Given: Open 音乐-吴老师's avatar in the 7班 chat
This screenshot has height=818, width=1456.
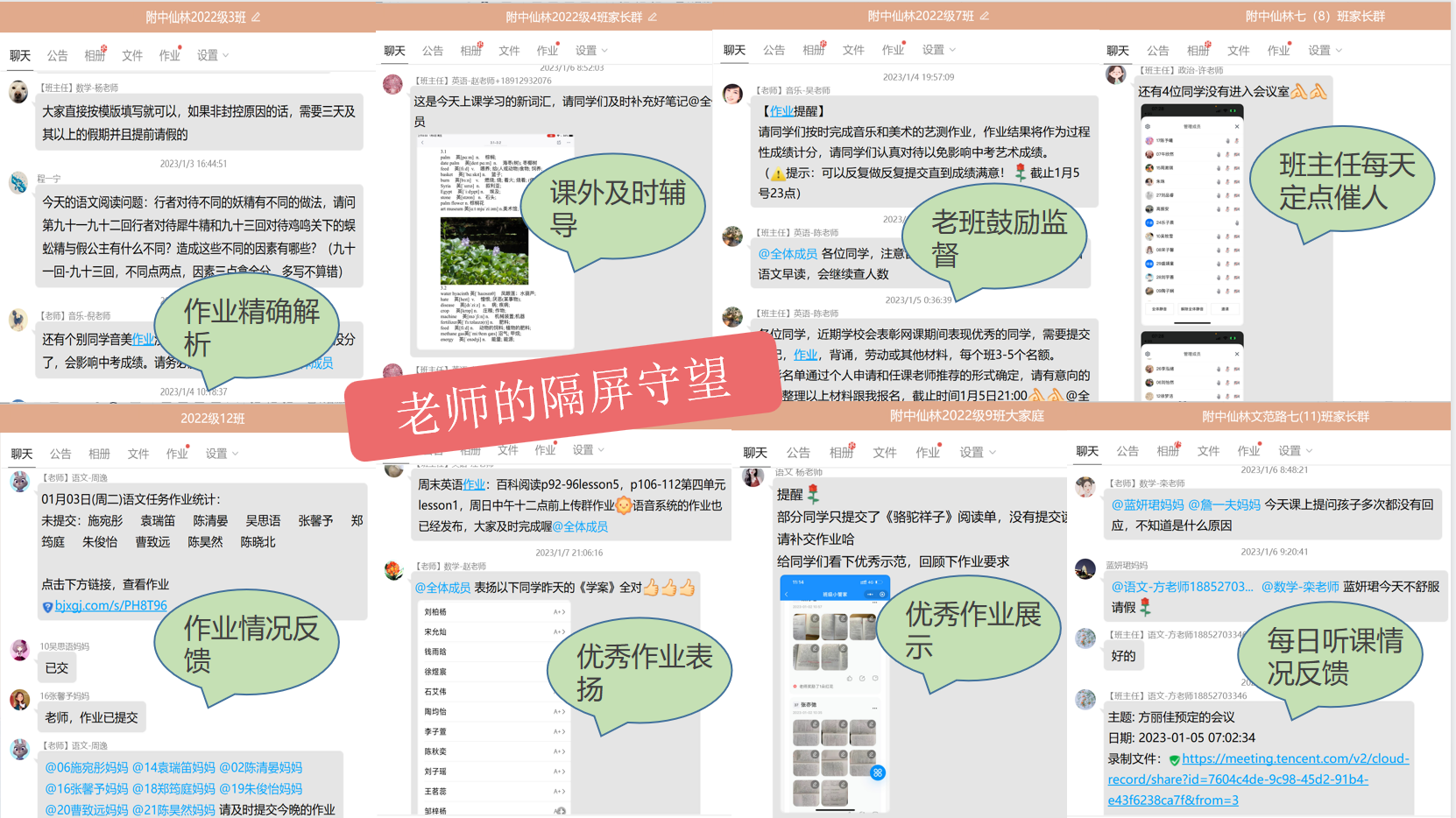Looking at the screenshot, I should 732,94.
